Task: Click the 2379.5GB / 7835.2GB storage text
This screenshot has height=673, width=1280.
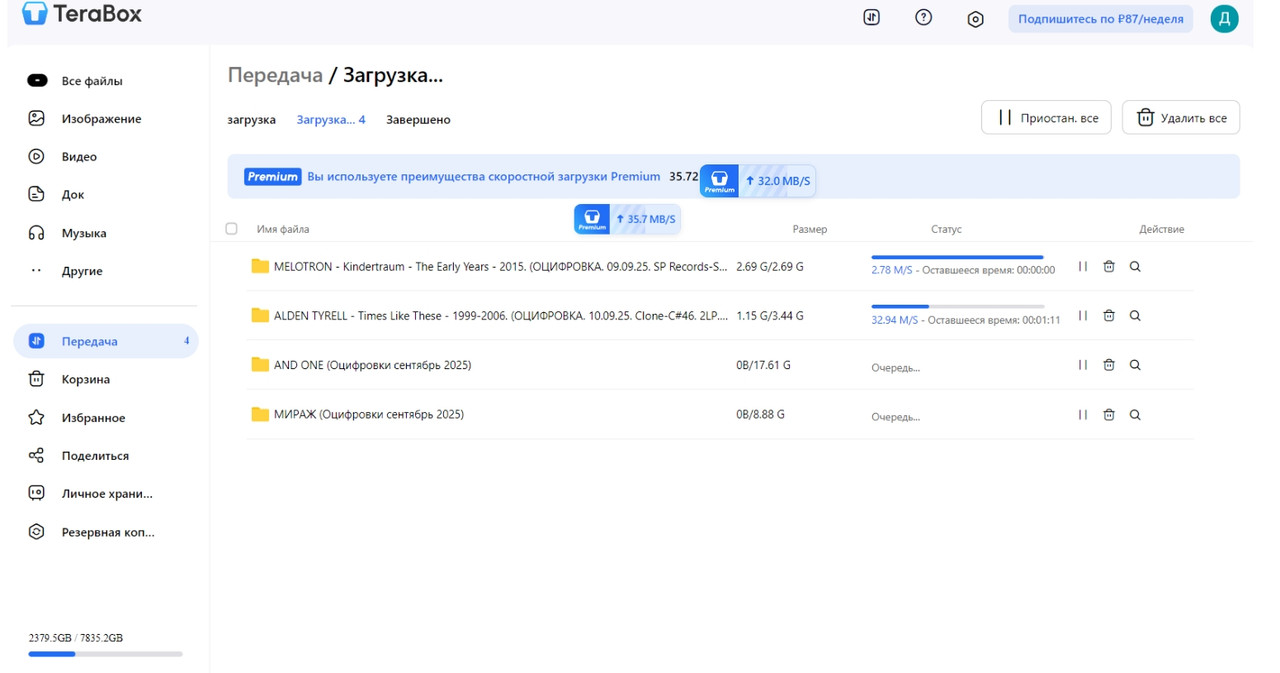Action: click(x=76, y=638)
